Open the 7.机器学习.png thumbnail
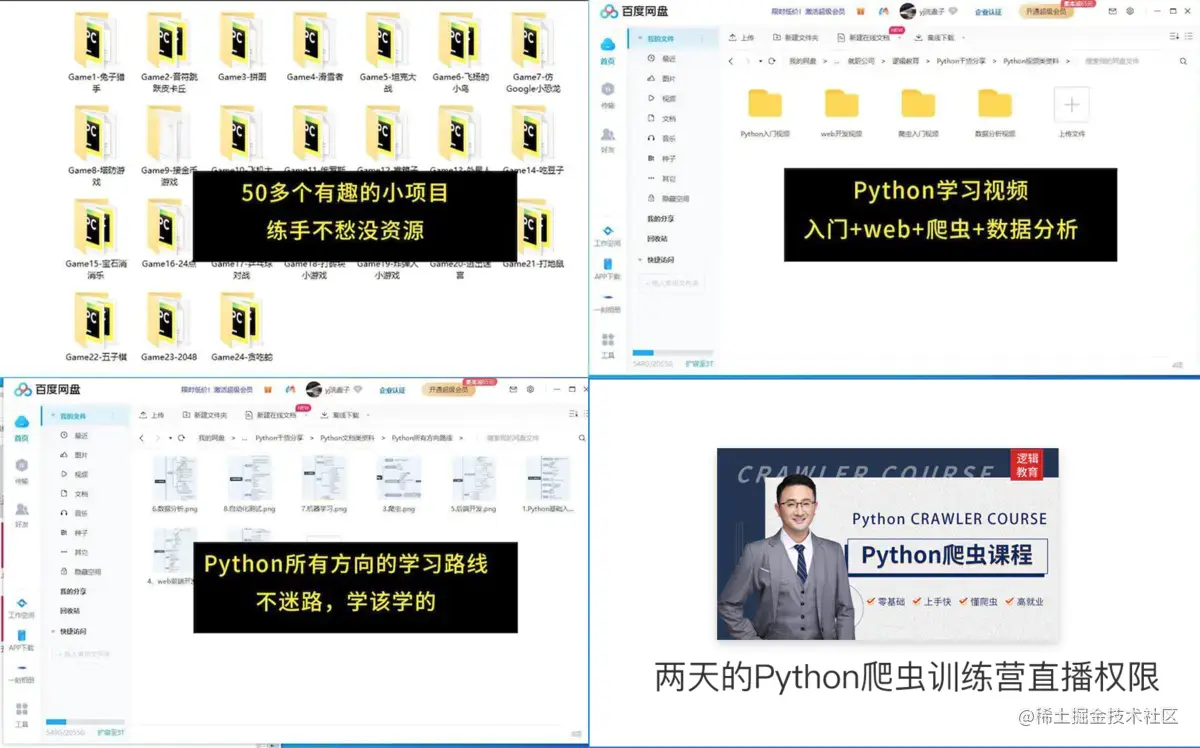The height and width of the screenshot is (748, 1200). 325,480
